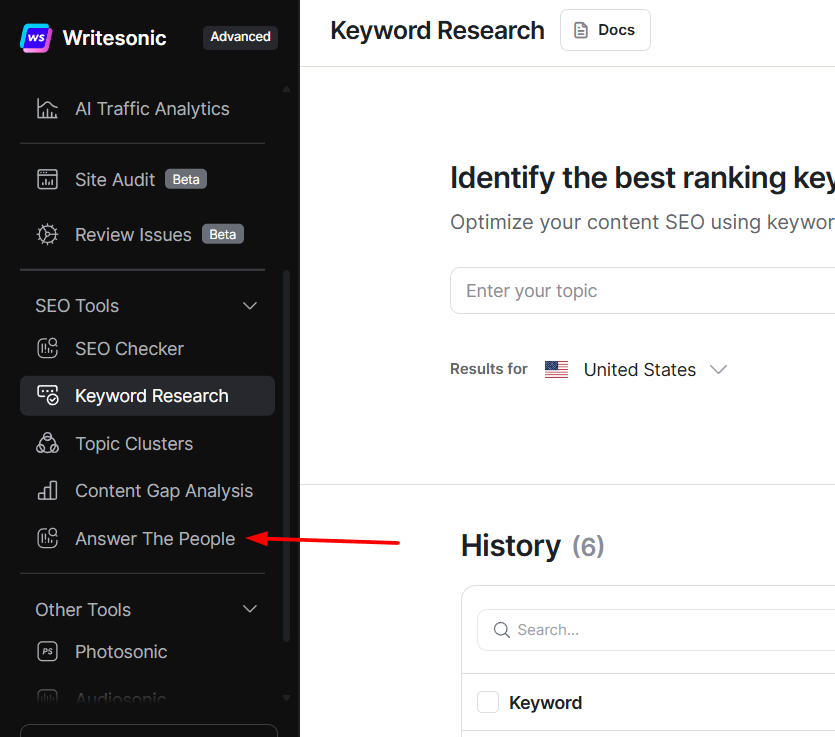
Task: Click the sidebar vertical scrollbar thumb
Action: pos(286,456)
